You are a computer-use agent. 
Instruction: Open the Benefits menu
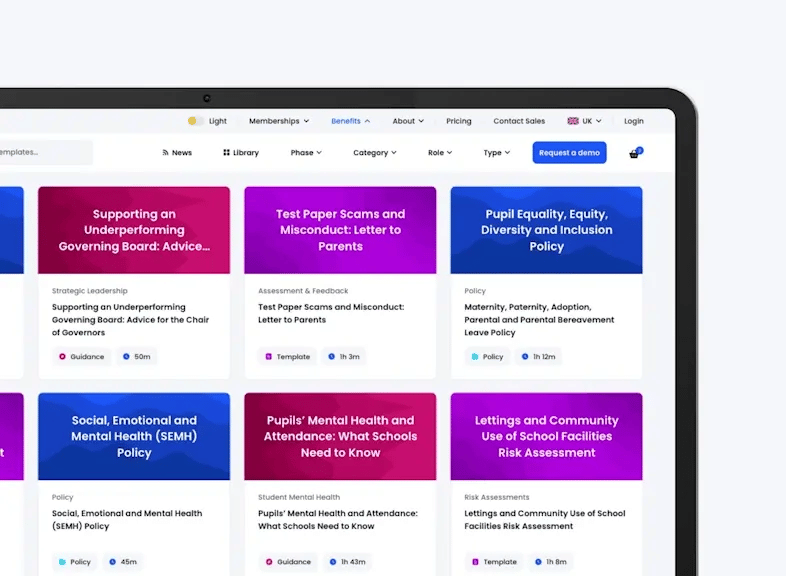tap(350, 121)
